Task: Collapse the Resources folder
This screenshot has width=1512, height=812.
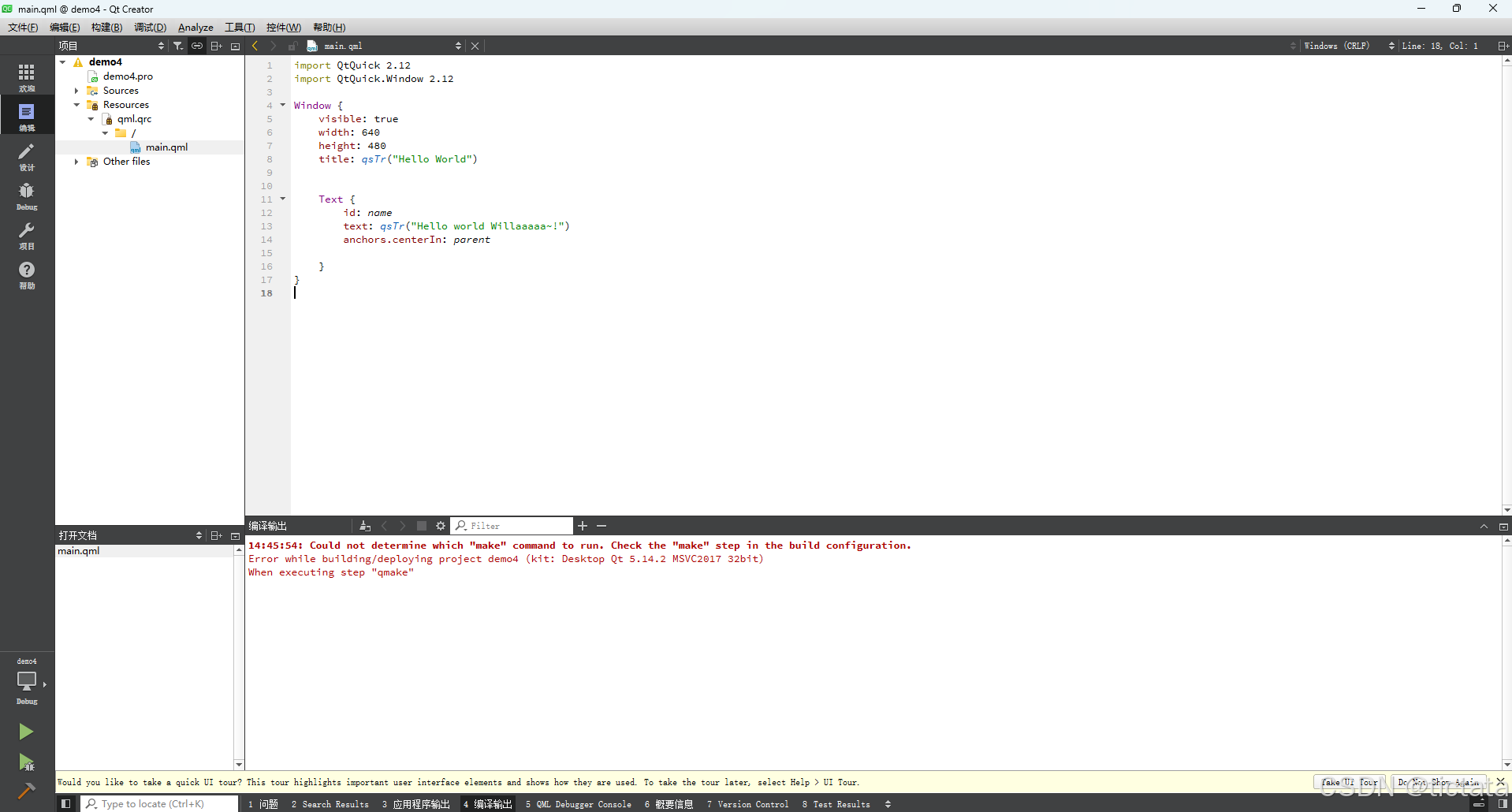Action: pos(76,104)
